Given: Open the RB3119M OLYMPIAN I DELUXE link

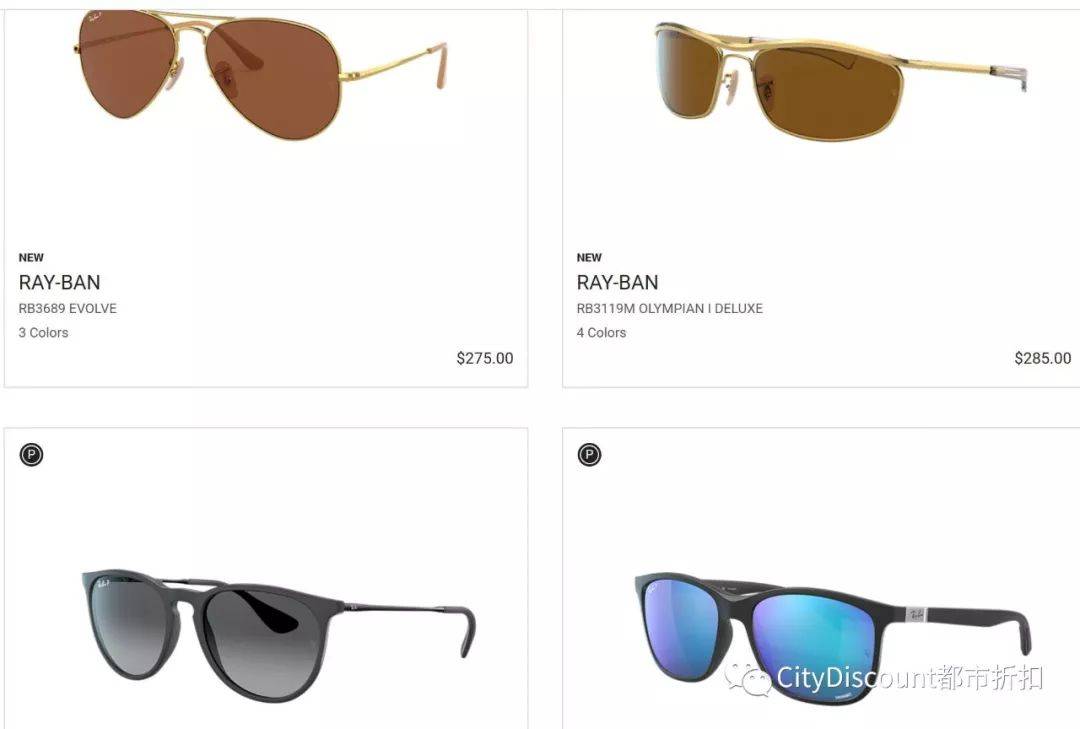Looking at the screenshot, I should pos(669,308).
